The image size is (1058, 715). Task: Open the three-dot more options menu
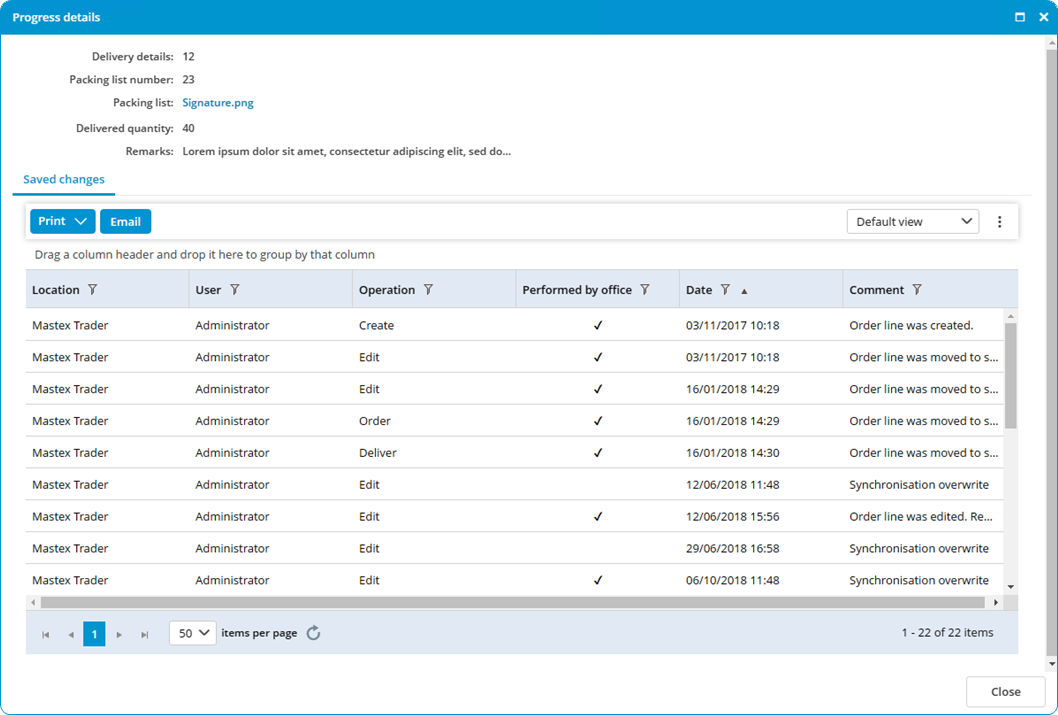coord(999,222)
